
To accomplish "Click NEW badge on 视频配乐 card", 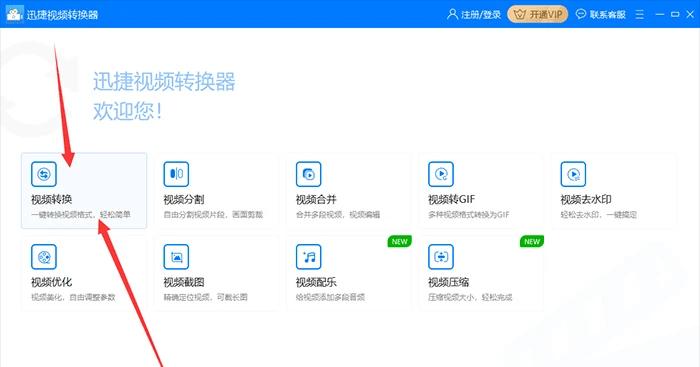I will (400, 242).
